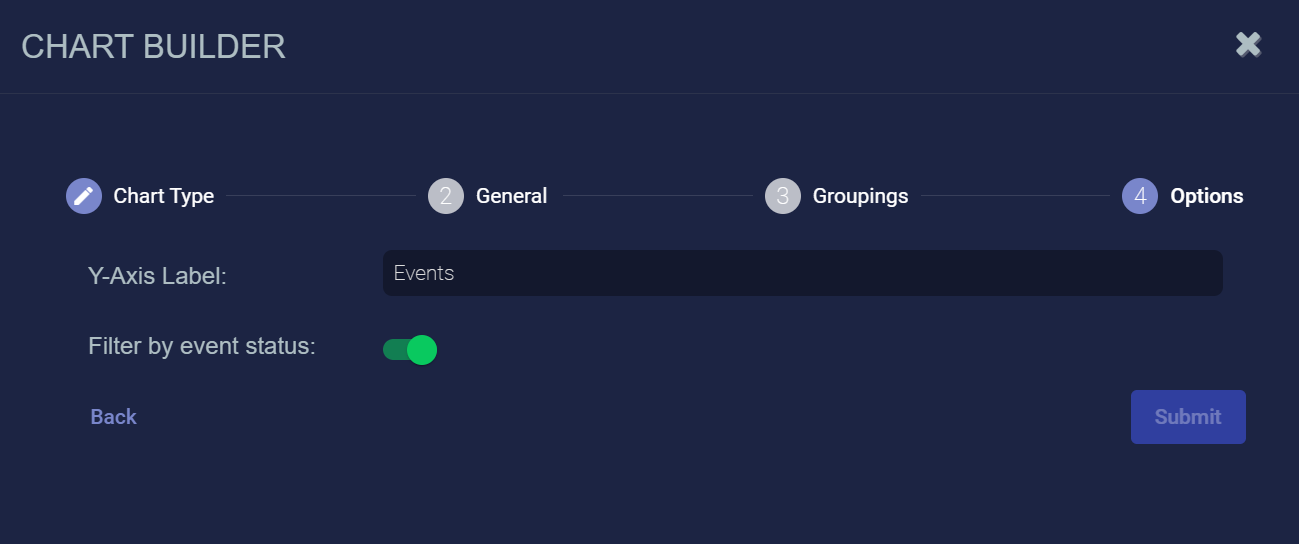Click the pencil icon for Chart Type step
Image resolution: width=1299 pixels, height=544 pixels.
click(84, 196)
